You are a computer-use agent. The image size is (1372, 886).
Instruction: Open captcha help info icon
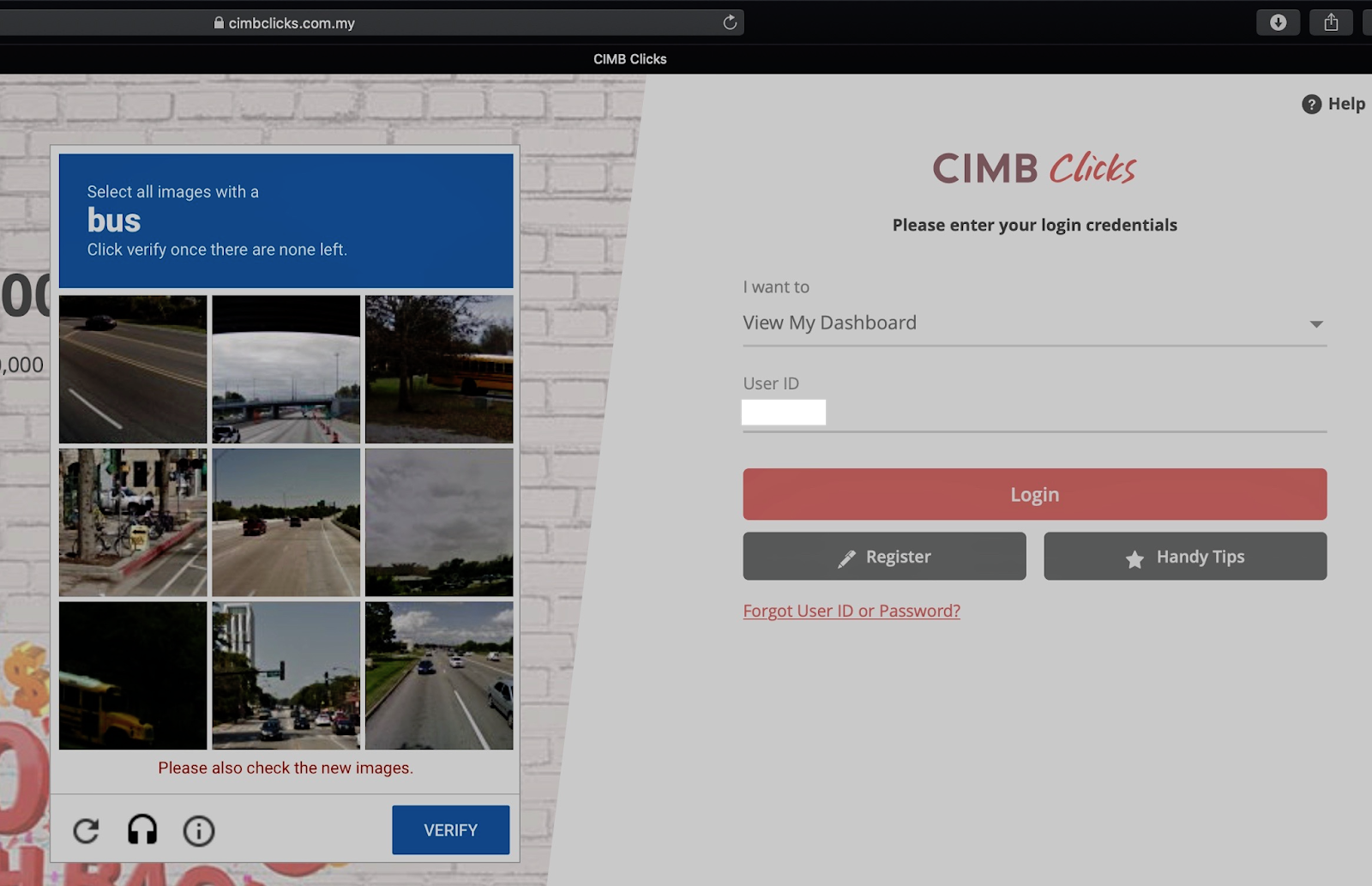pos(199,830)
